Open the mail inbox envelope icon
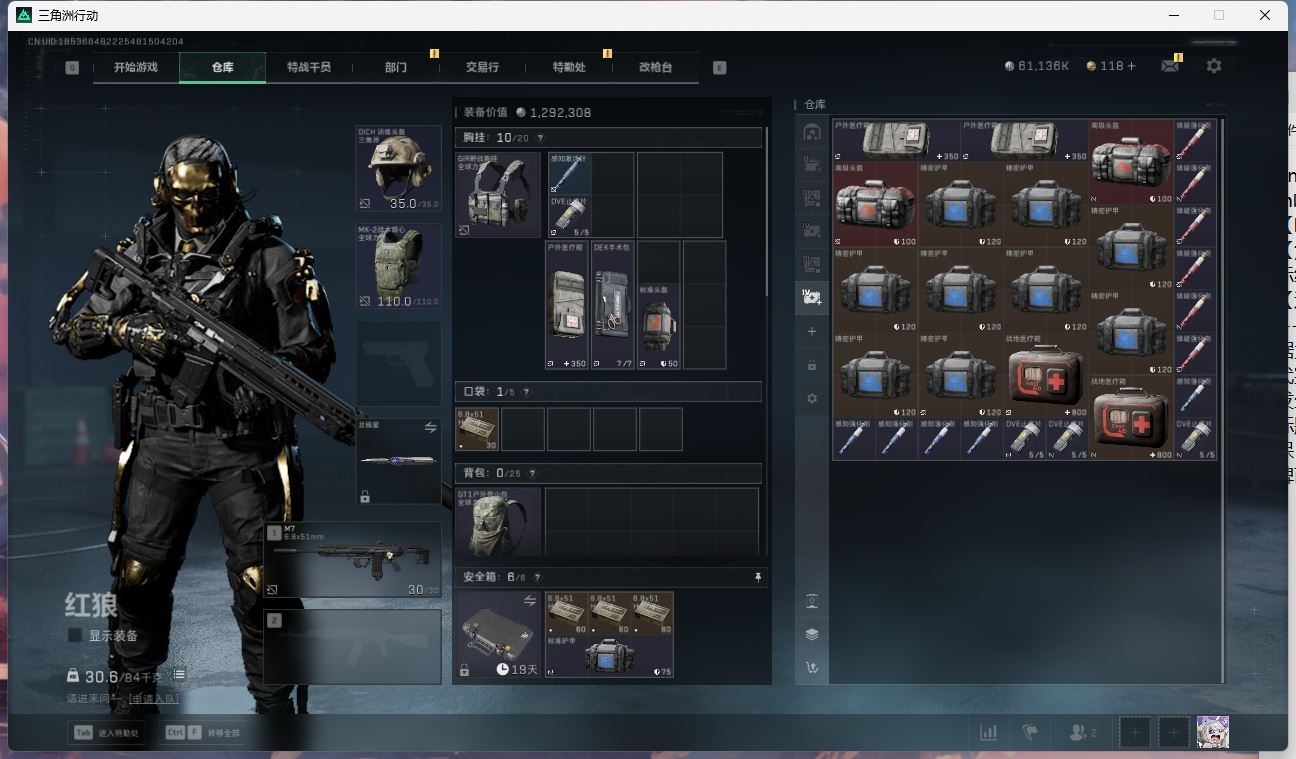 tap(1169, 66)
